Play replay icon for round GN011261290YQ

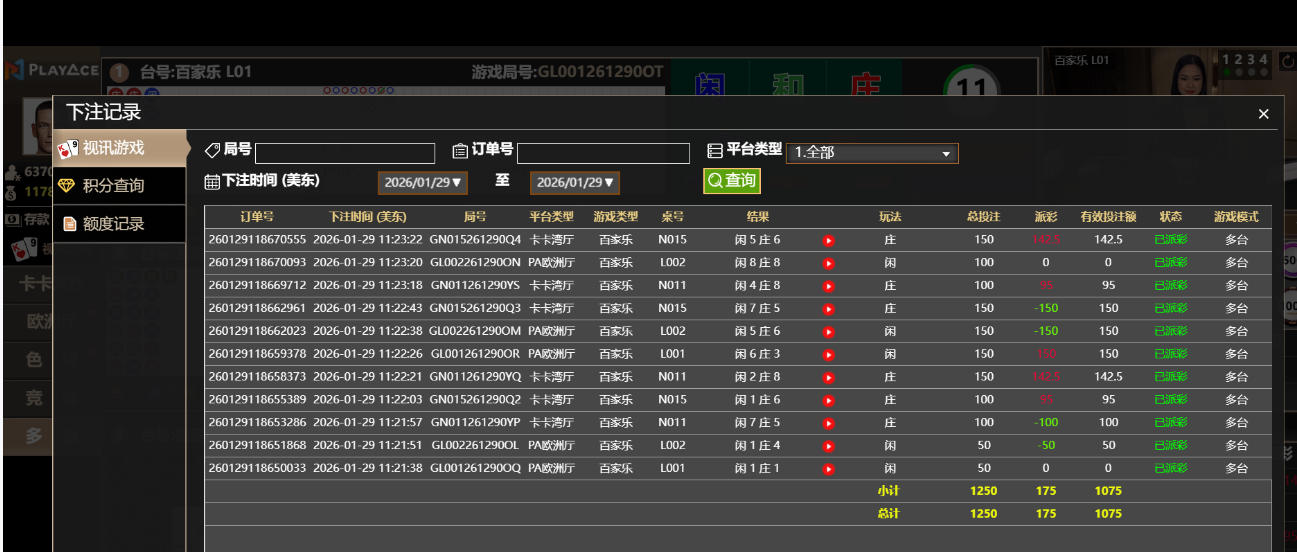click(x=828, y=377)
